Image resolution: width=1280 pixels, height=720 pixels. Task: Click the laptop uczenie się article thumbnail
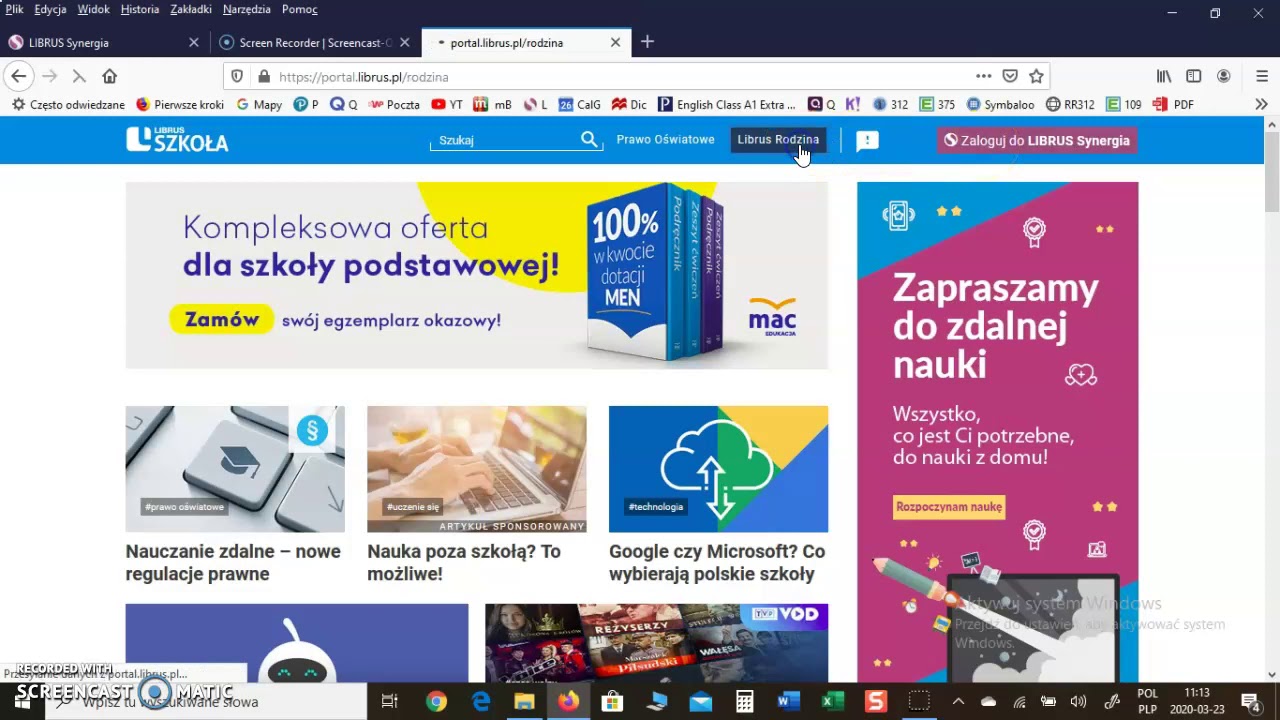coord(476,469)
